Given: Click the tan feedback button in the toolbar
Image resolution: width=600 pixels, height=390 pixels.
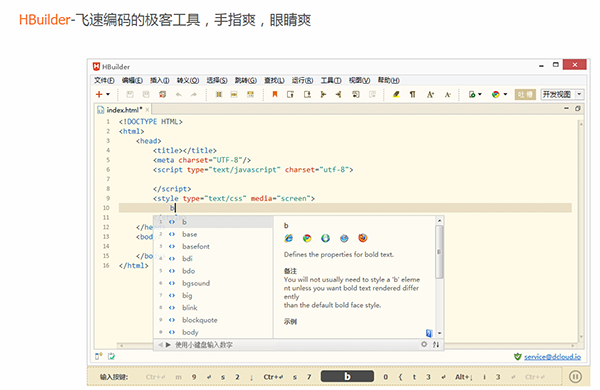Looking at the screenshot, I should point(525,94).
